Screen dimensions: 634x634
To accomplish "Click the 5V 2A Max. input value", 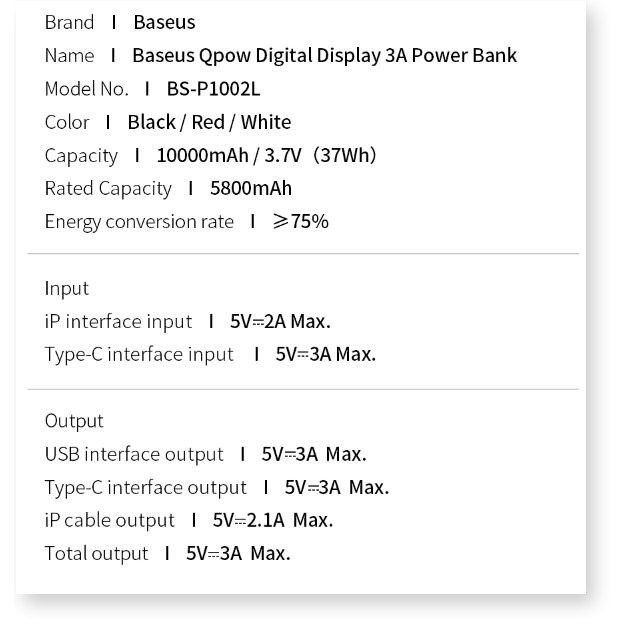I will (280, 321).
